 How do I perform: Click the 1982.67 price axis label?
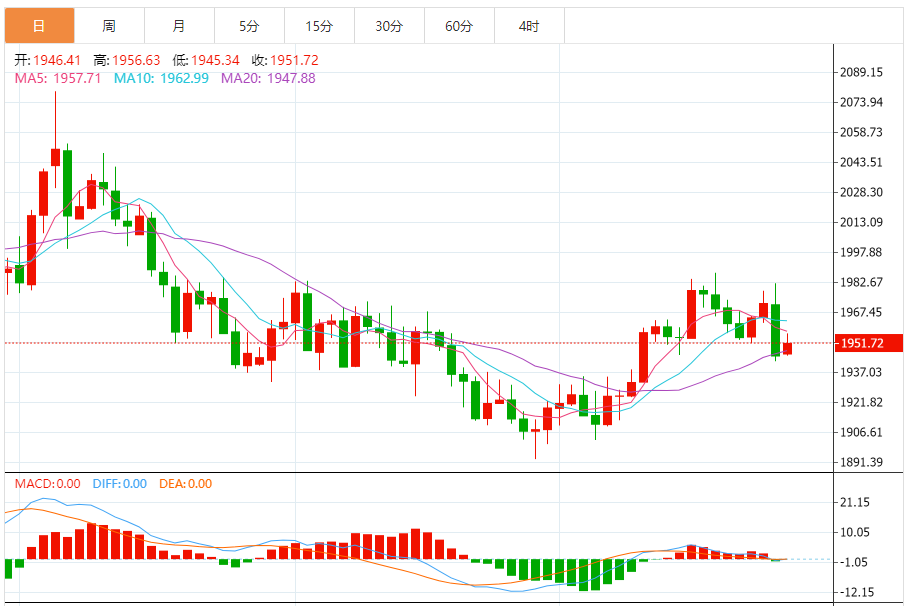click(x=861, y=282)
